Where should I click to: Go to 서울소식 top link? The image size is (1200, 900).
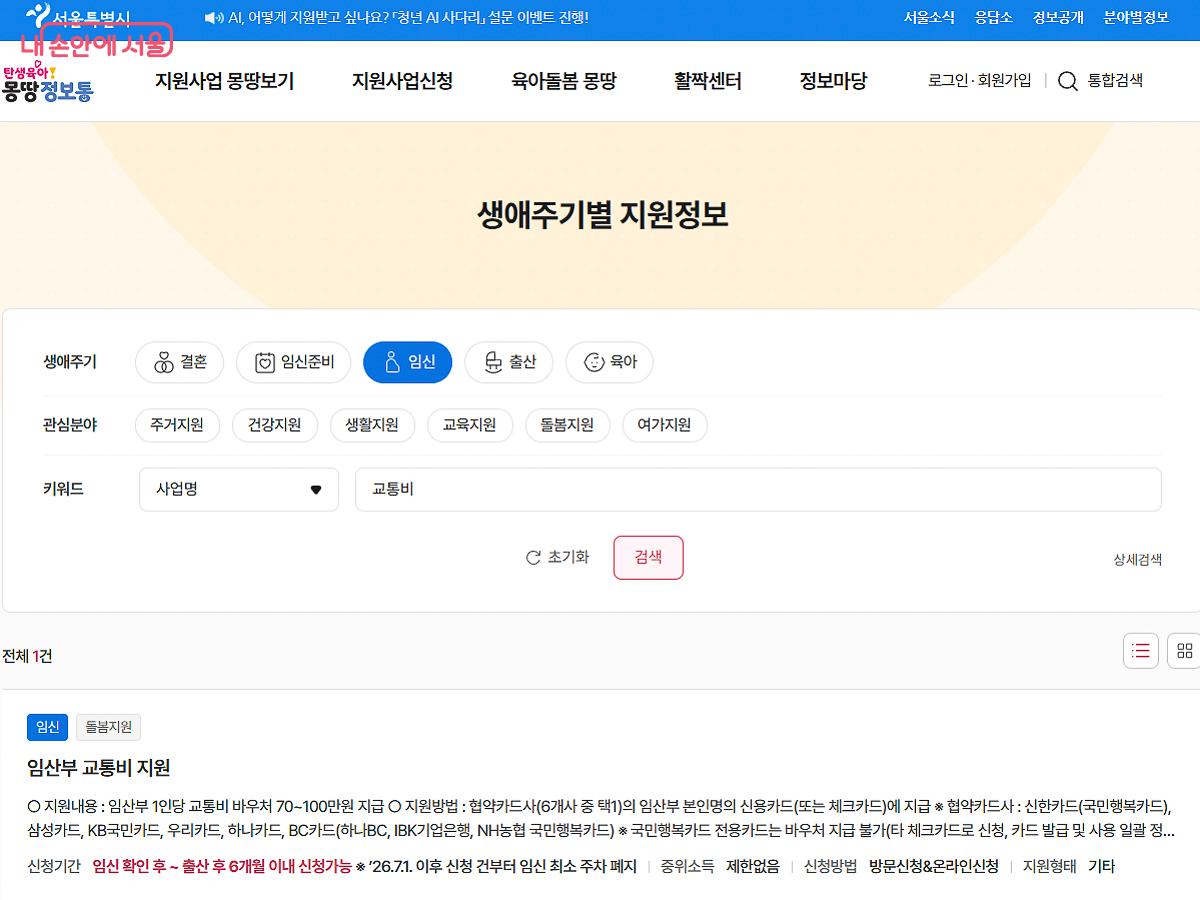coord(929,17)
